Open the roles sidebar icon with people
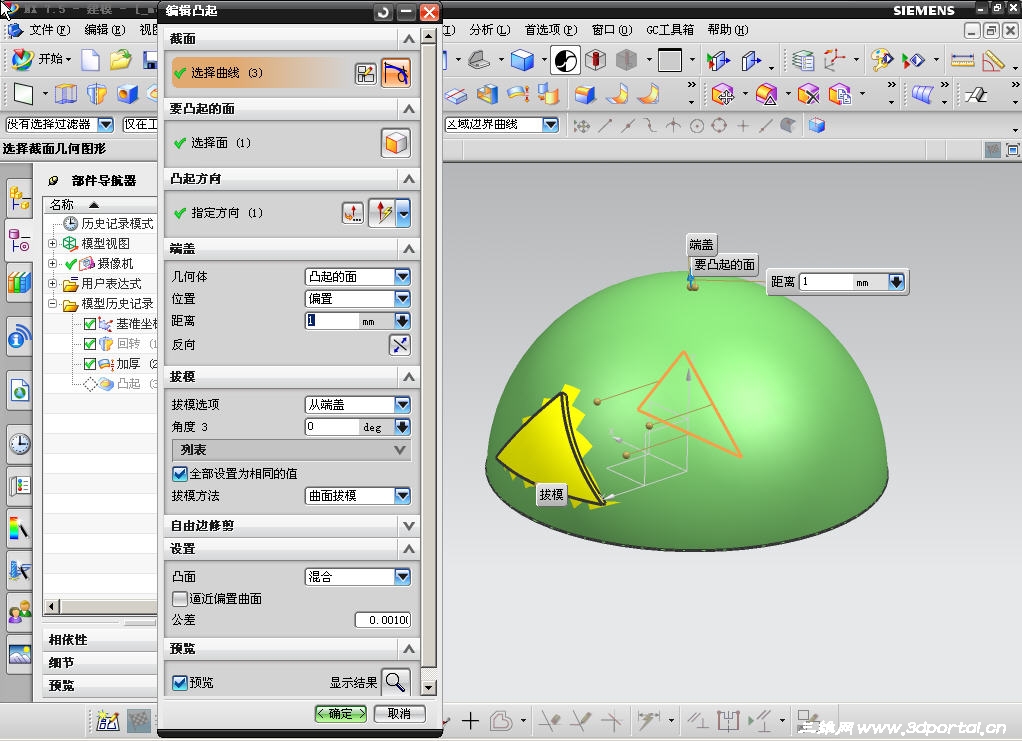This screenshot has height=741, width=1022. point(20,612)
